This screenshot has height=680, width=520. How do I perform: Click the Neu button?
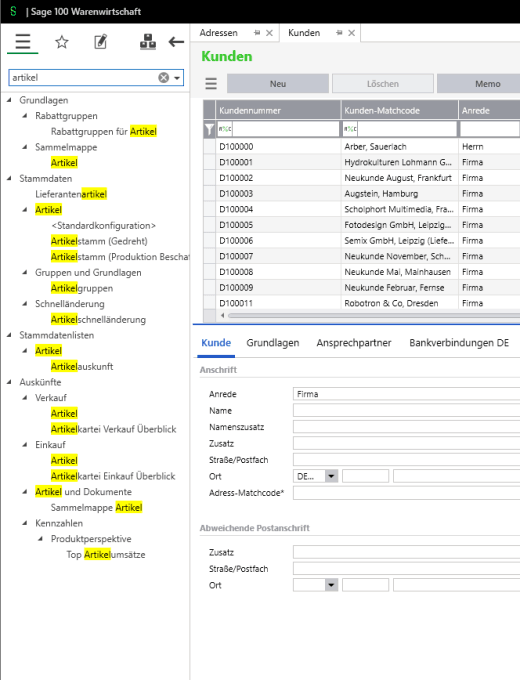[278, 84]
